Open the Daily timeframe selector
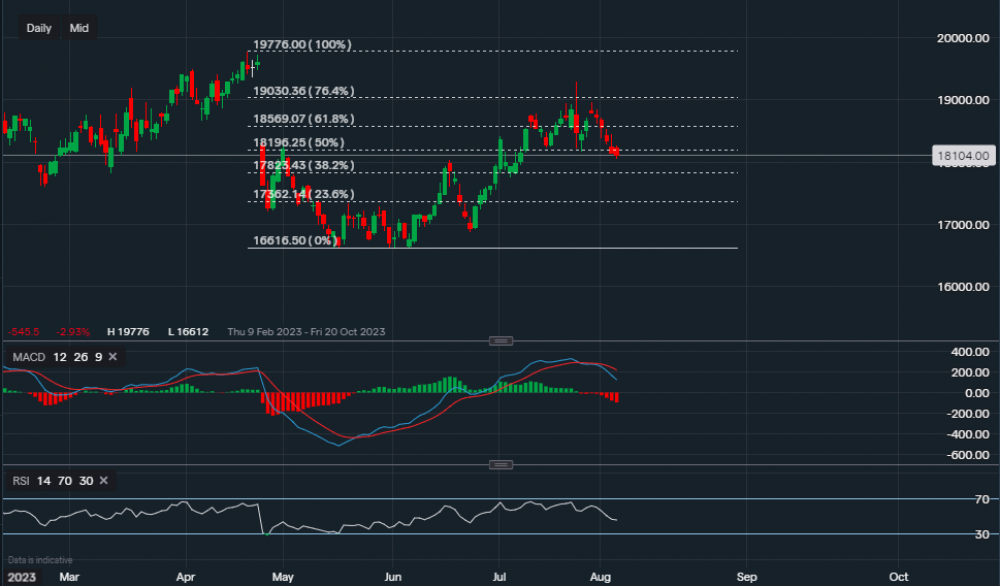This screenshot has height=586, width=1000. [39, 28]
